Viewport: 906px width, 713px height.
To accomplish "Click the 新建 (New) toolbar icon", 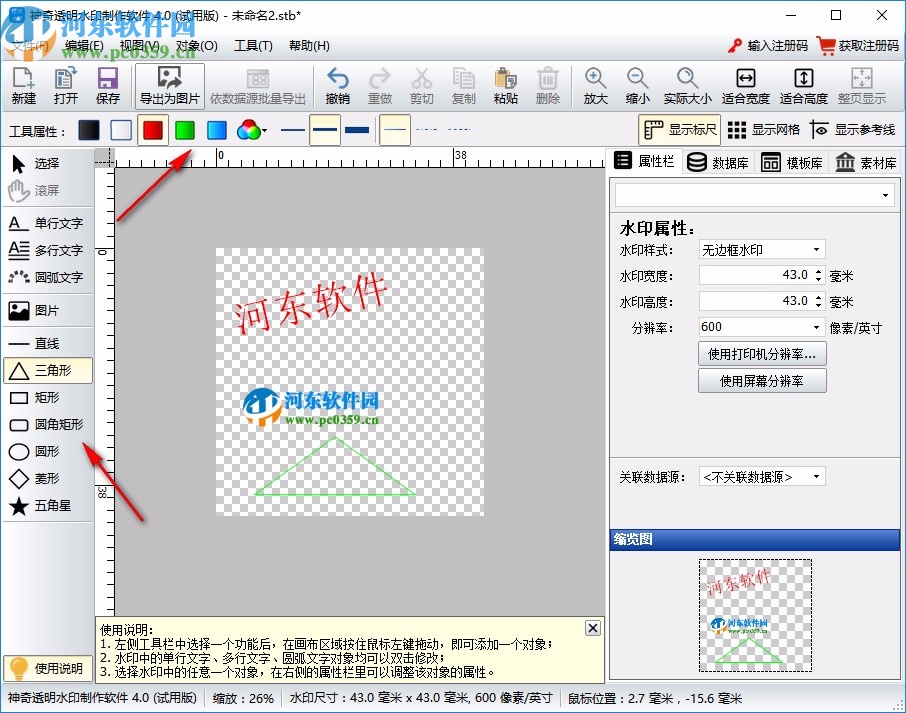I will point(24,86).
